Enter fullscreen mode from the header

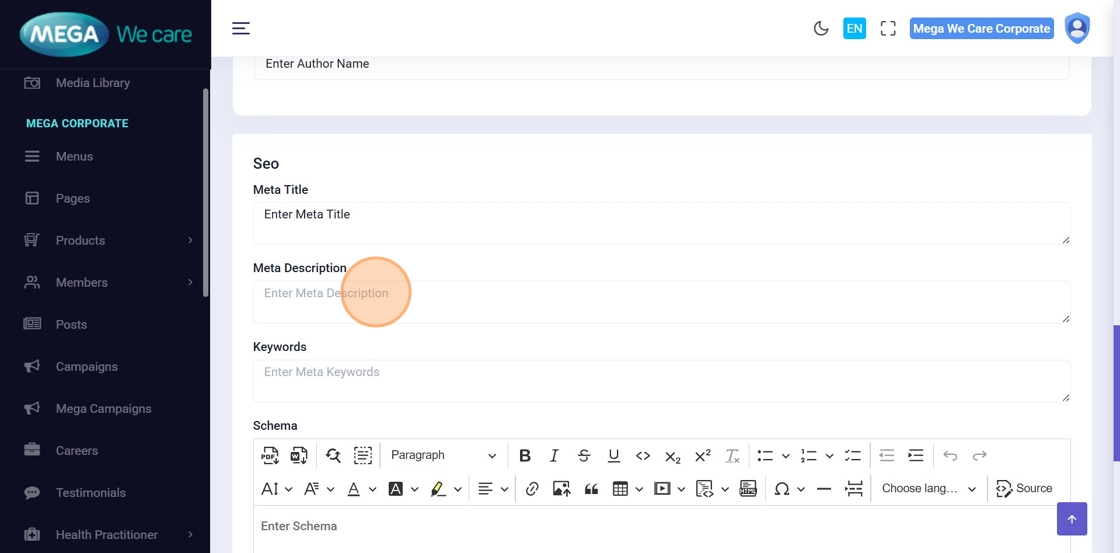tap(888, 29)
